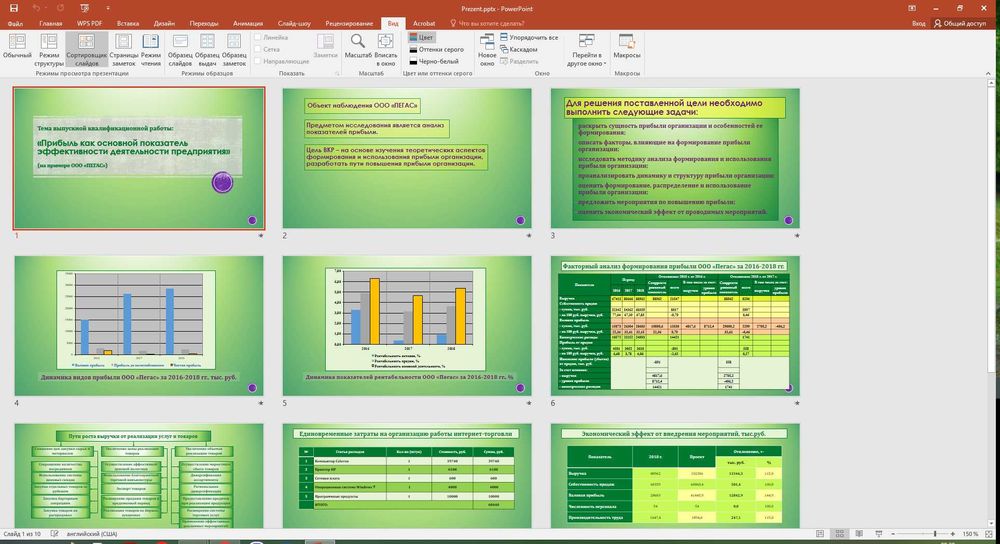Fit slide with Вписать в окно
Viewport: 1000px width, 544px height.
coord(386,49)
